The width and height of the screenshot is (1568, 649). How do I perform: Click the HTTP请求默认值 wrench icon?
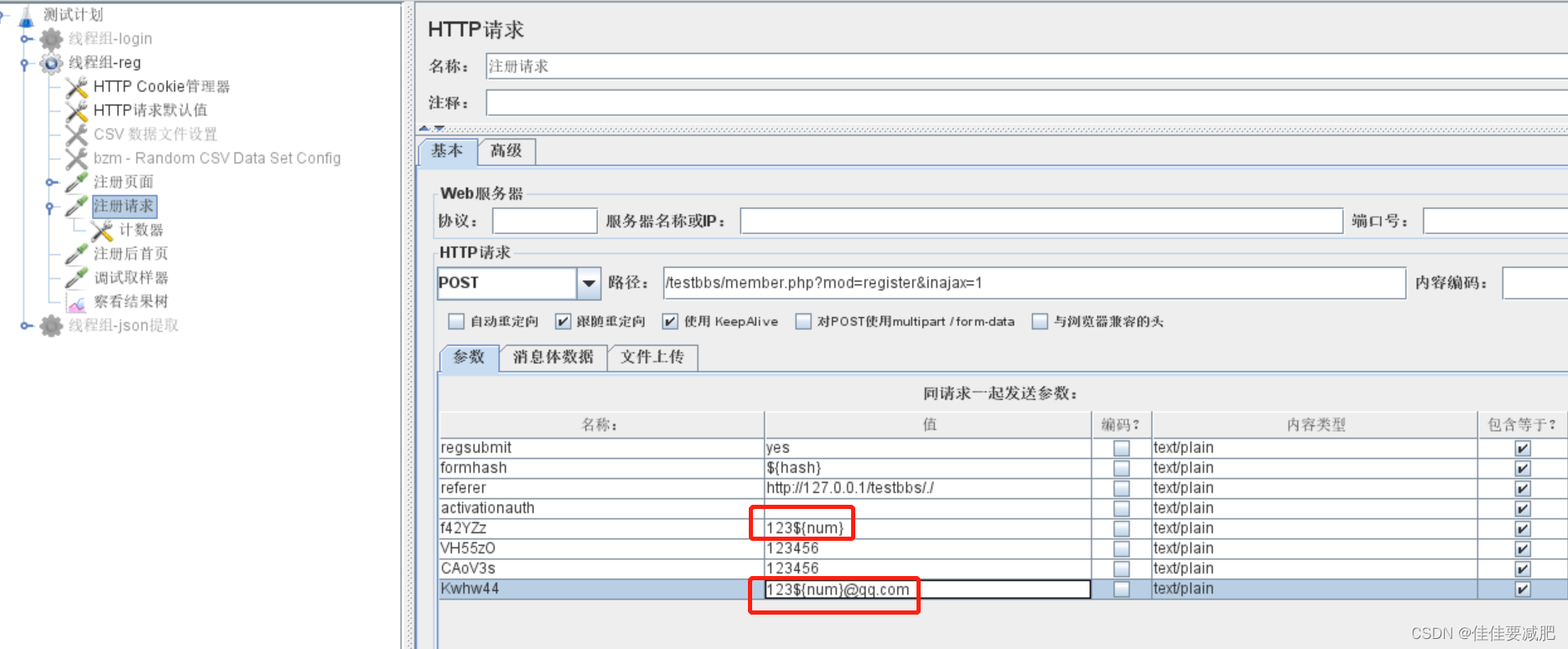[76, 110]
